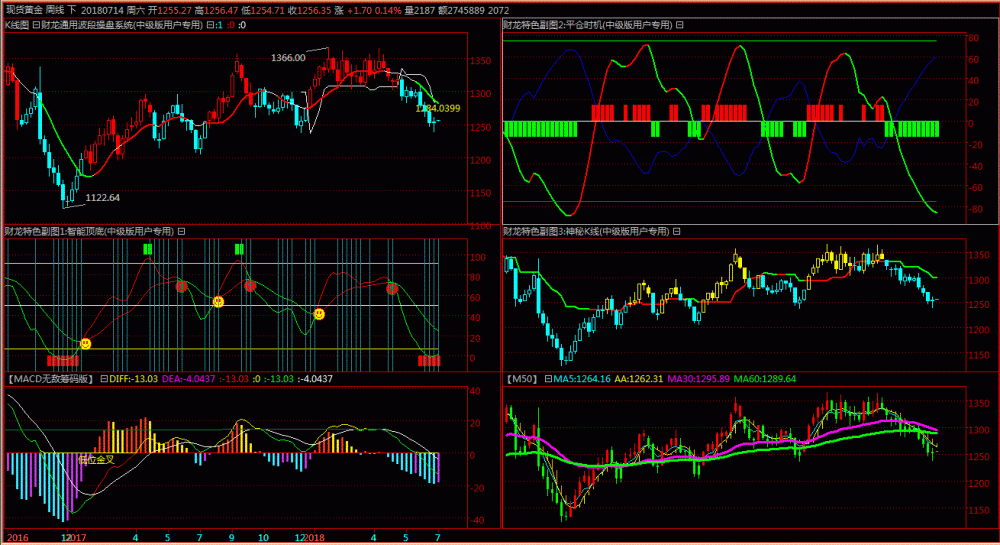This screenshot has width=1000, height=545.
Task: Click the 低位金叉 annotation in MACD
Action: tap(96, 460)
